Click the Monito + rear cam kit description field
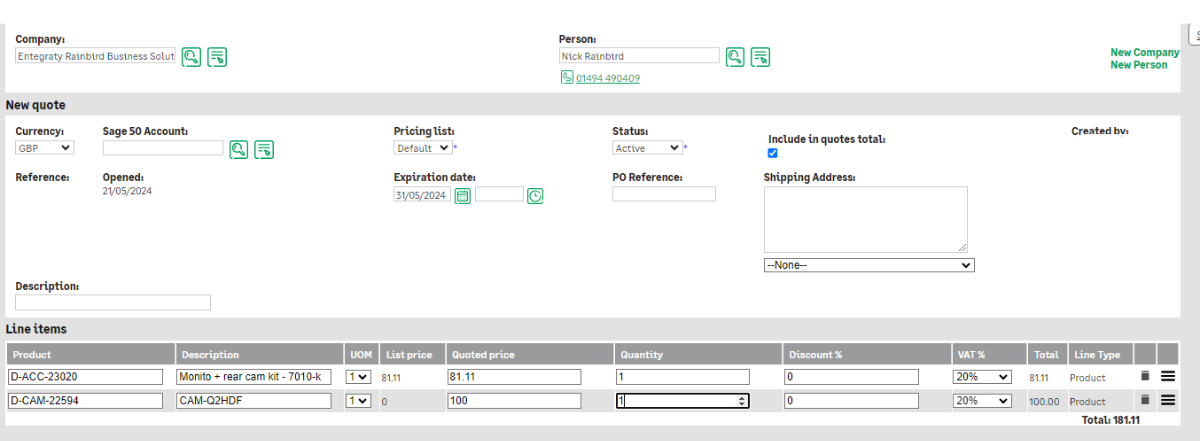Viewport: 1200px width, 441px height. click(x=253, y=377)
